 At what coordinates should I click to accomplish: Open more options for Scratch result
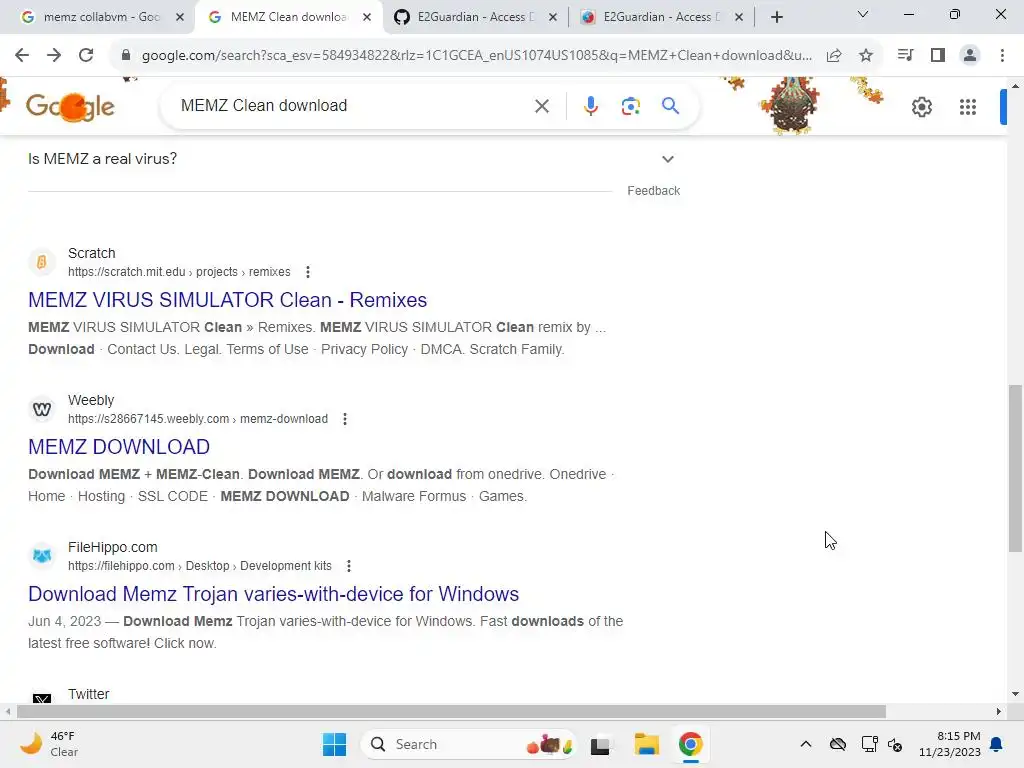pos(308,272)
